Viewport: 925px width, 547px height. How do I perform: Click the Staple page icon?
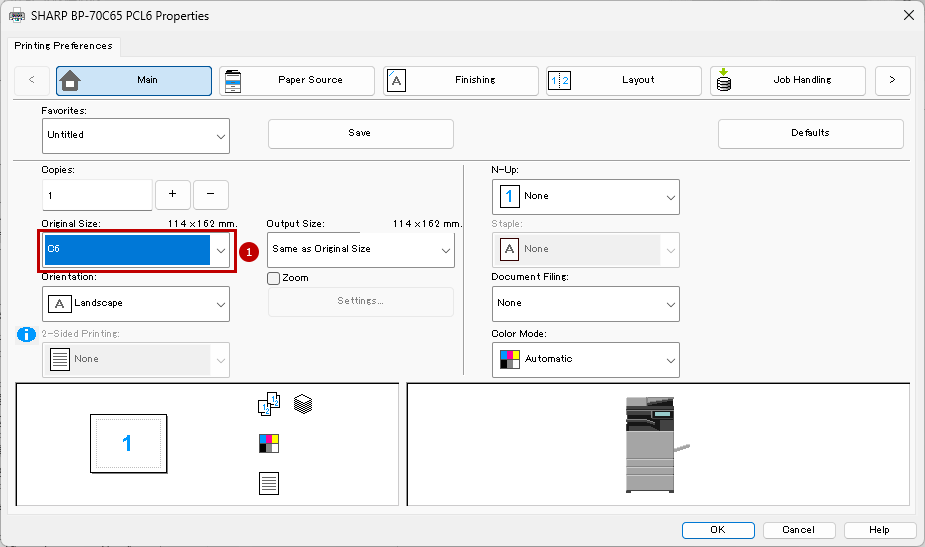click(x=510, y=250)
